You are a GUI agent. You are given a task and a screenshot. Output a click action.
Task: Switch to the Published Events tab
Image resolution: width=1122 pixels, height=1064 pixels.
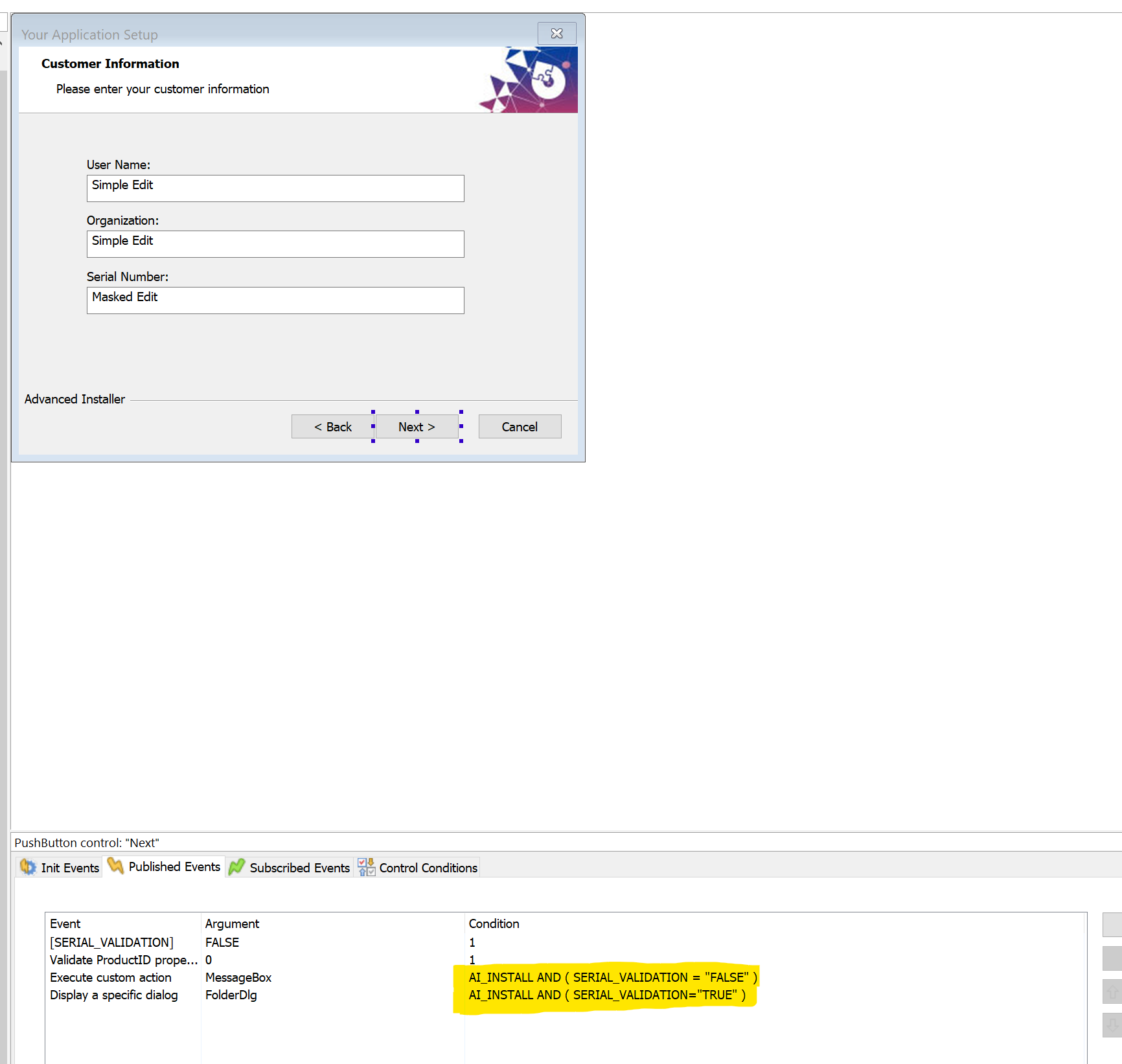click(164, 867)
